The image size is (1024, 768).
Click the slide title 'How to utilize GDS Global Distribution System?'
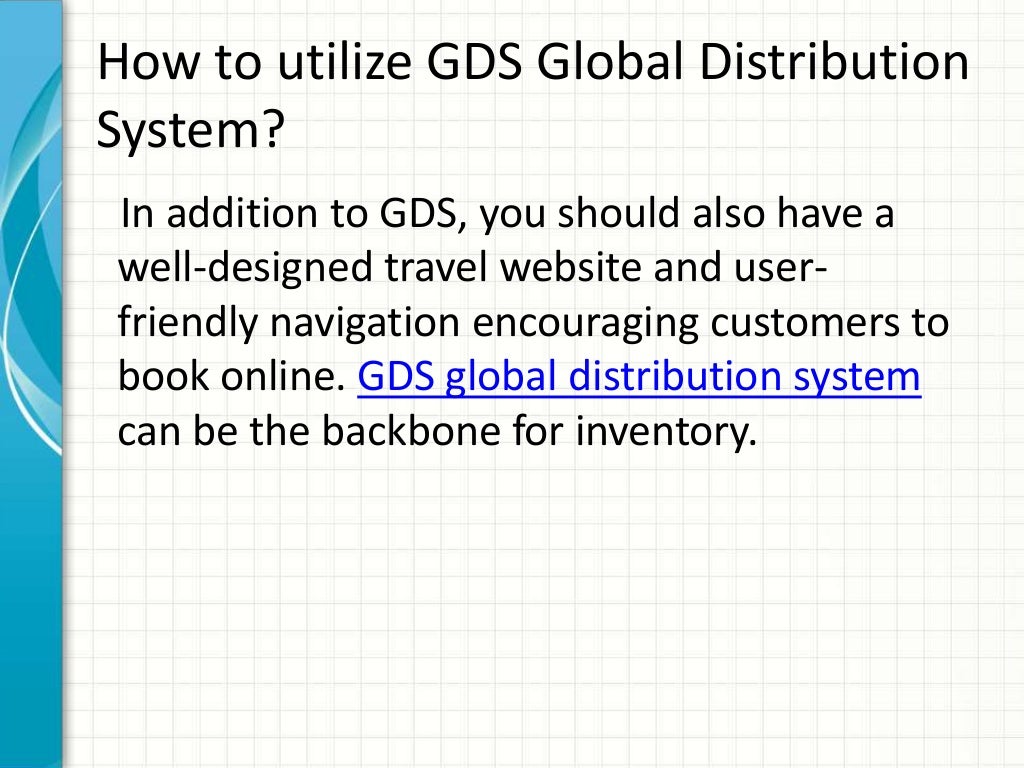(x=533, y=95)
